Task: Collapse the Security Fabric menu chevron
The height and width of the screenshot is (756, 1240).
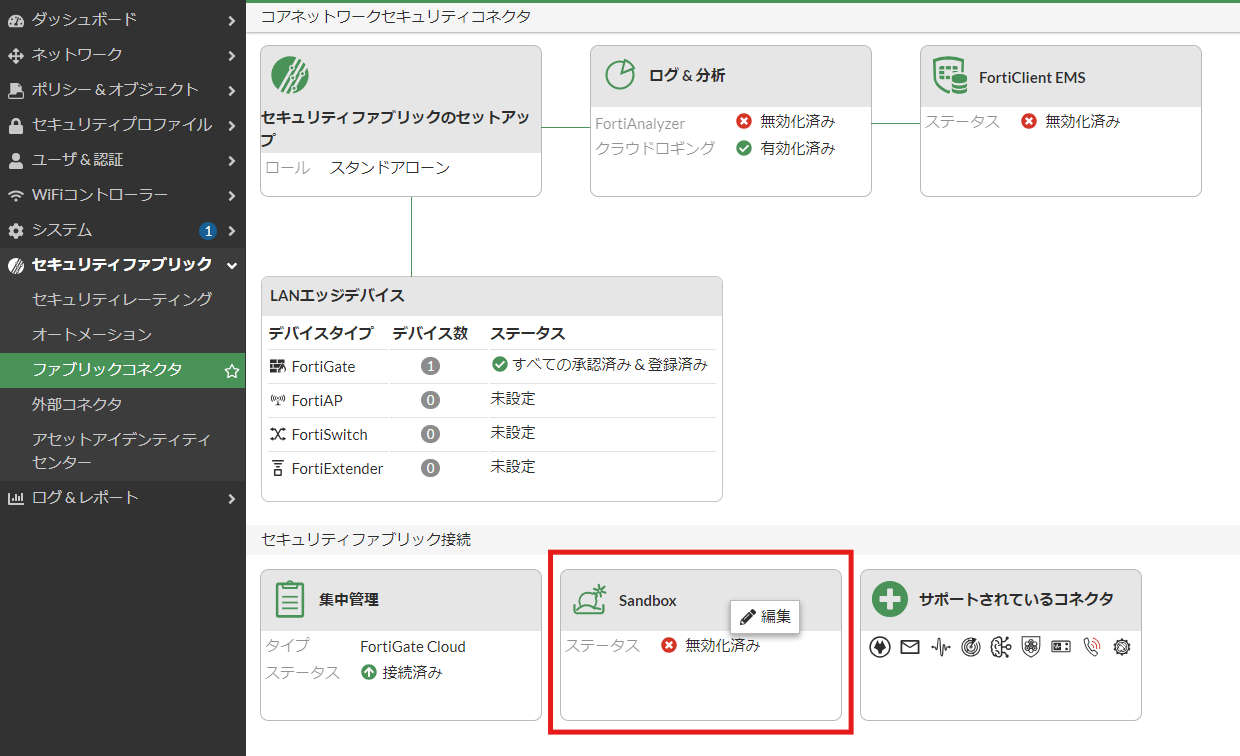Action: coord(232,265)
